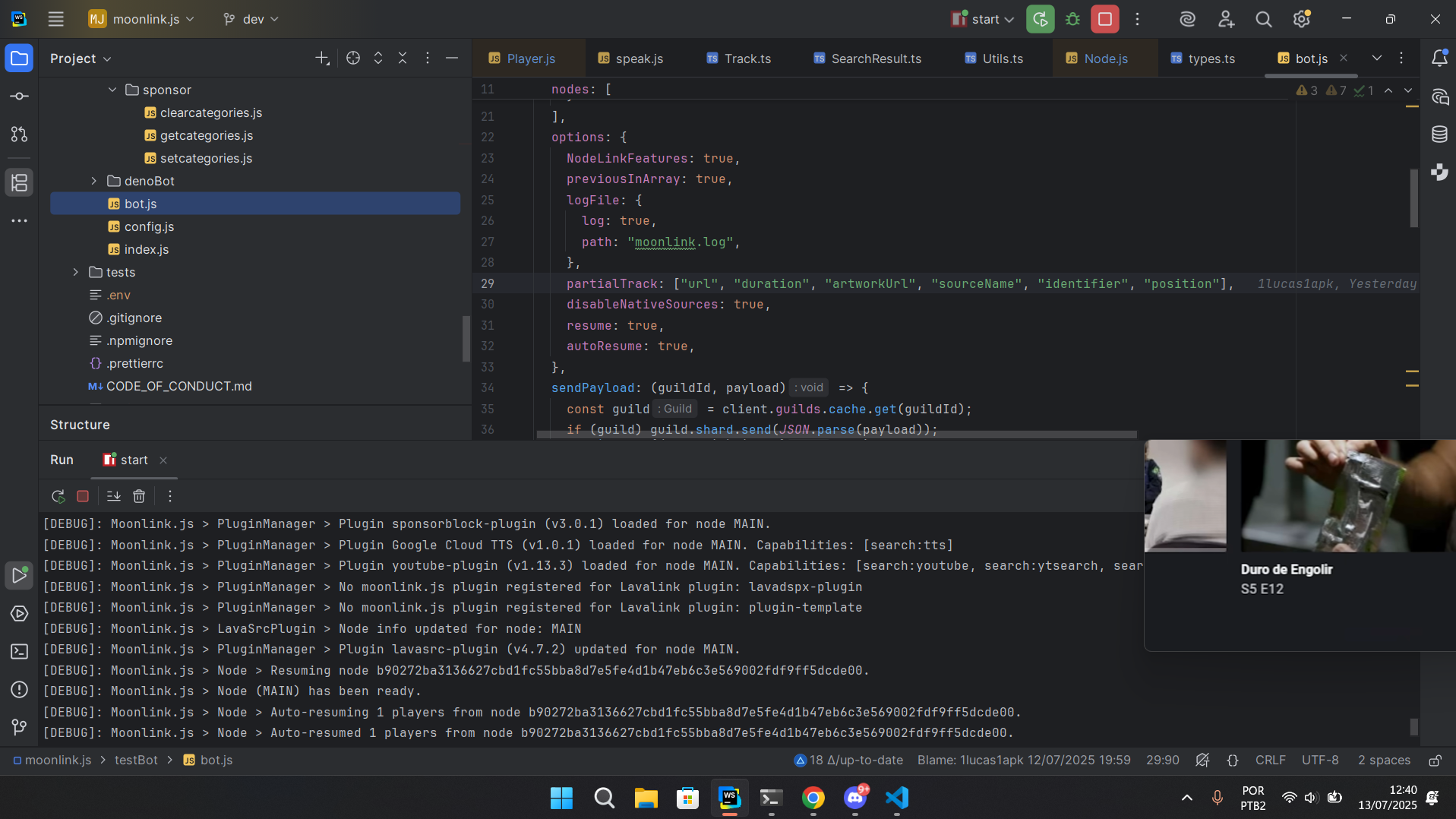Click the CRLF line separator selector
Viewport: 1456px width, 819px height.
(1270, 760)
